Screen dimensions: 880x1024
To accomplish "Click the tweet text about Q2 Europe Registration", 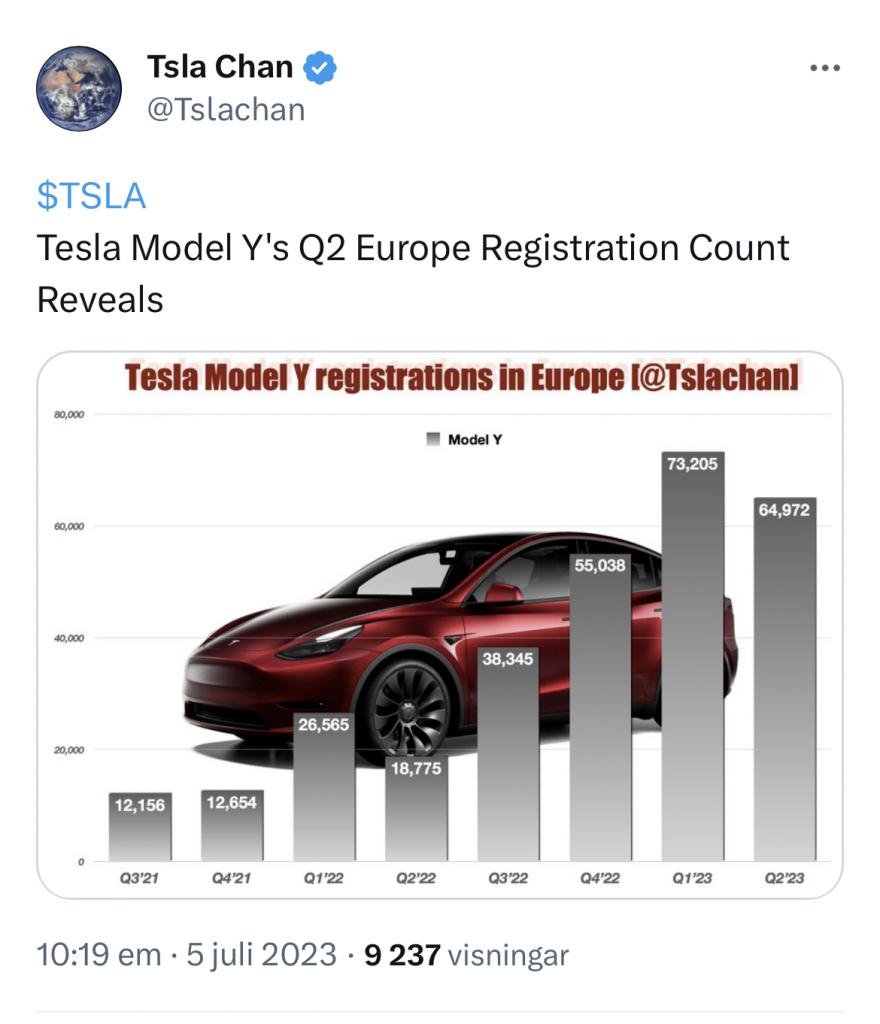I will tap(413, 274).
